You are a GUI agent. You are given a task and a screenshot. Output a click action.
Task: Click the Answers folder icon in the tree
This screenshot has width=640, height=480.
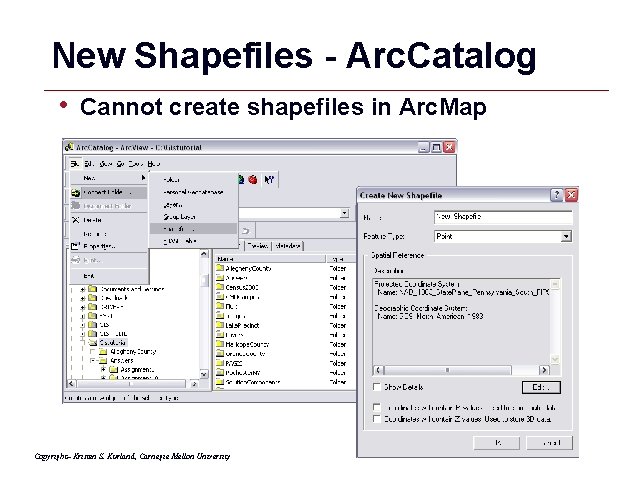pyautogui.click(x=103, y=360)
